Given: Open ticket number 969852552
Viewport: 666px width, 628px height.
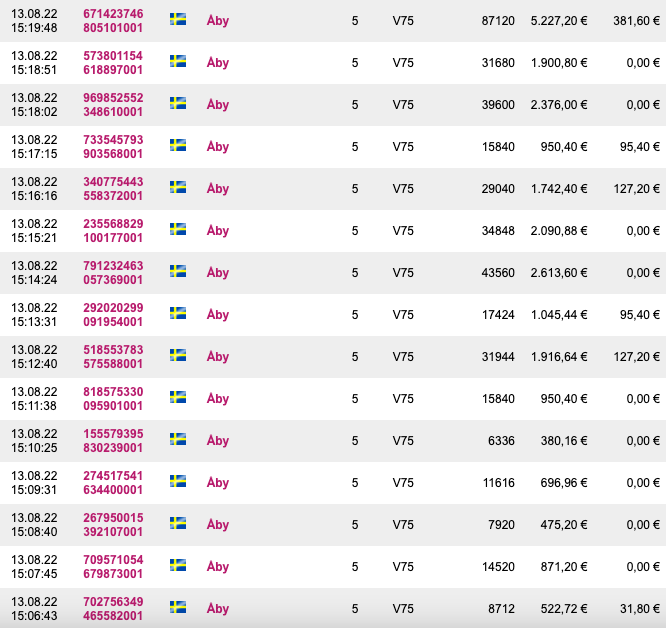Looking at the screenshot, I should [x=113, y=98].
